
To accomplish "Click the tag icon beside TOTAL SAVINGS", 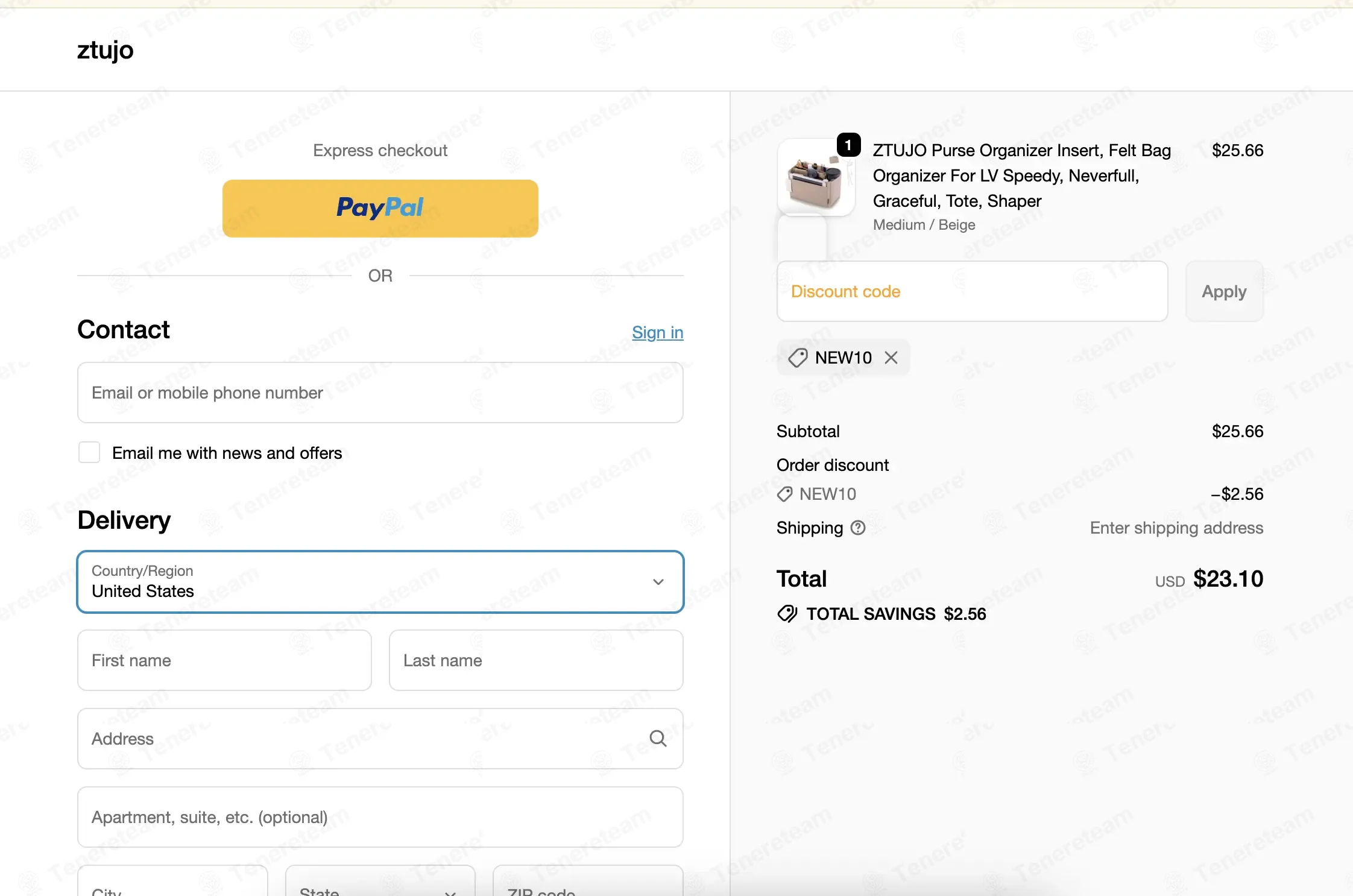I will (787, 614).
